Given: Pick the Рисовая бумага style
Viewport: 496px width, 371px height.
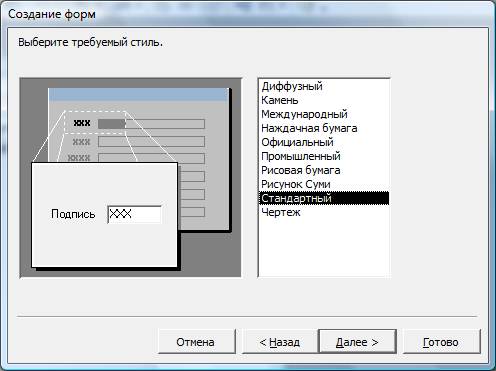Looking at the screenshot, I should pyautogui.click(x=324, y=170).
